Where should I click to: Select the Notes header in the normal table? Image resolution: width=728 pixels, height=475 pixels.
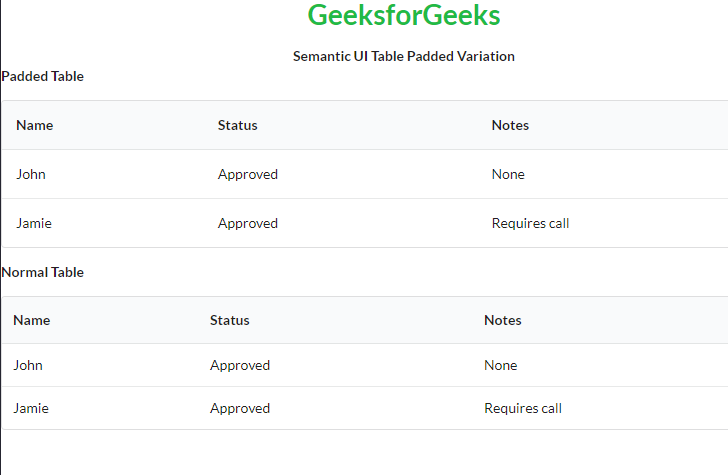503,320
